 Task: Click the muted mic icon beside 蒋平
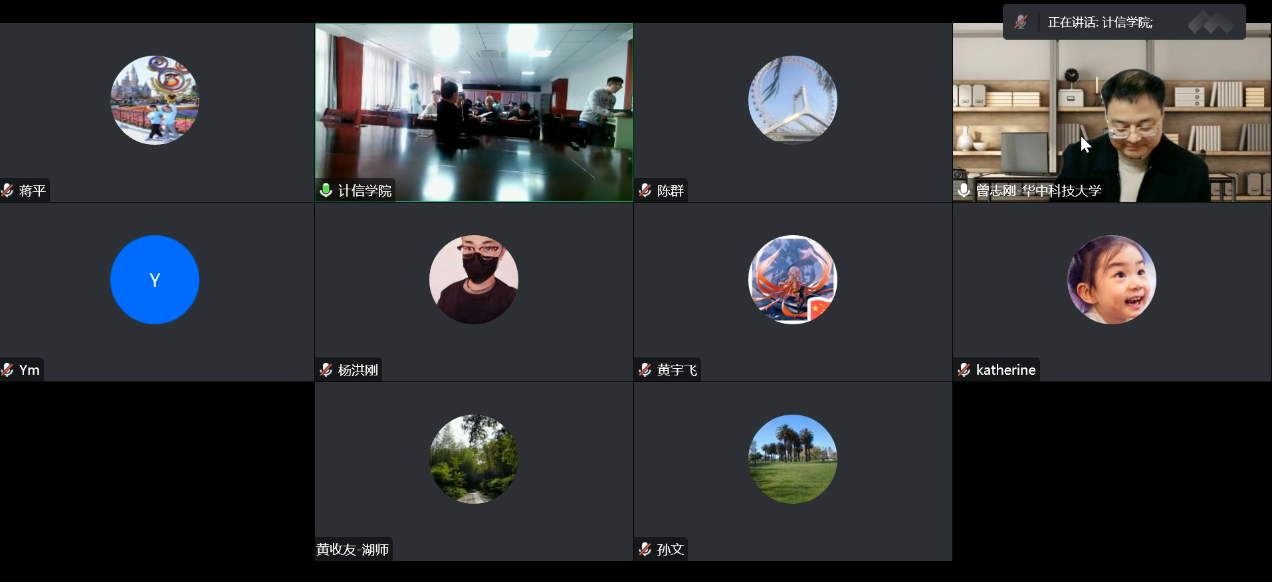coord(8,191)
